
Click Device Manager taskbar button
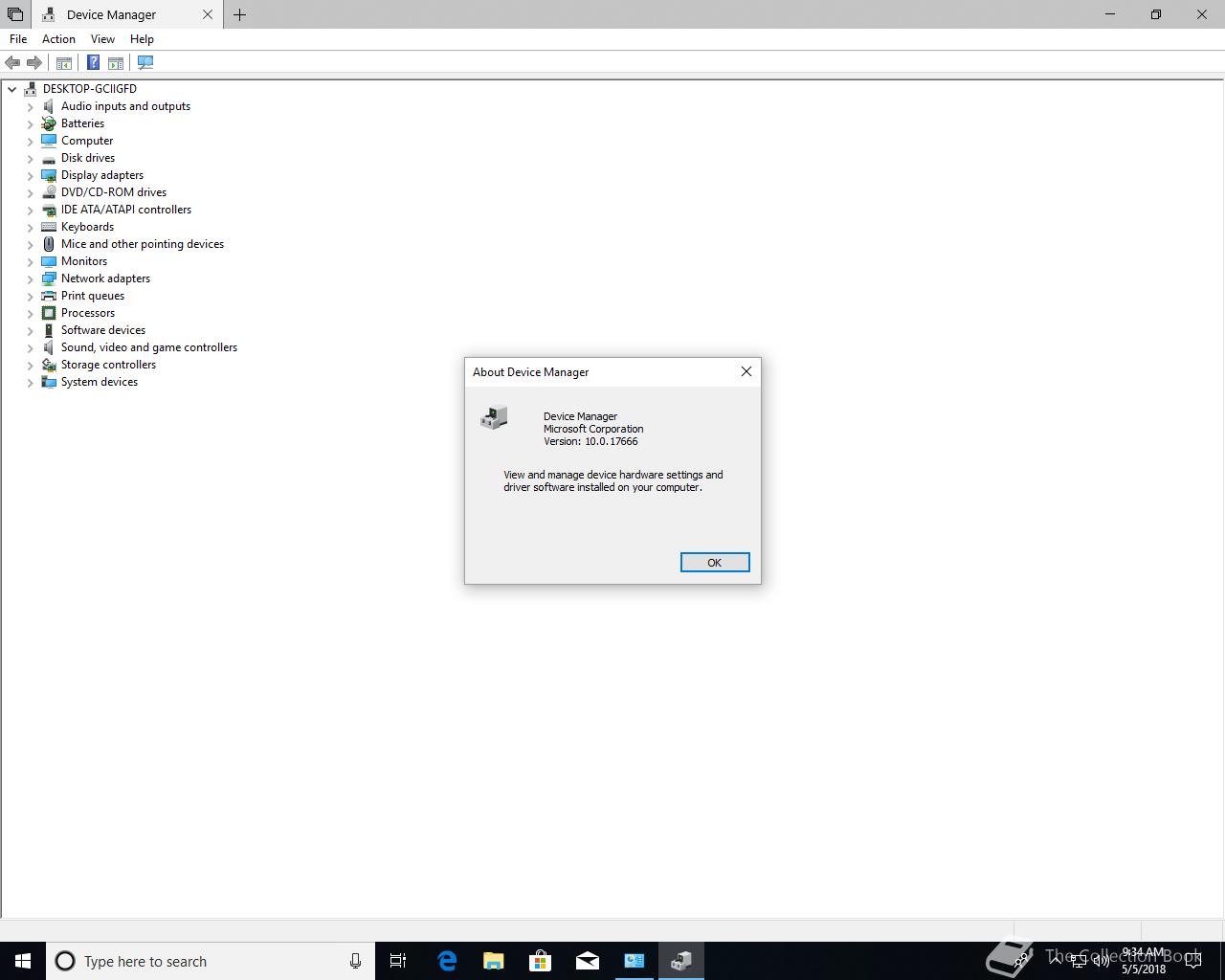pos(681,961)
